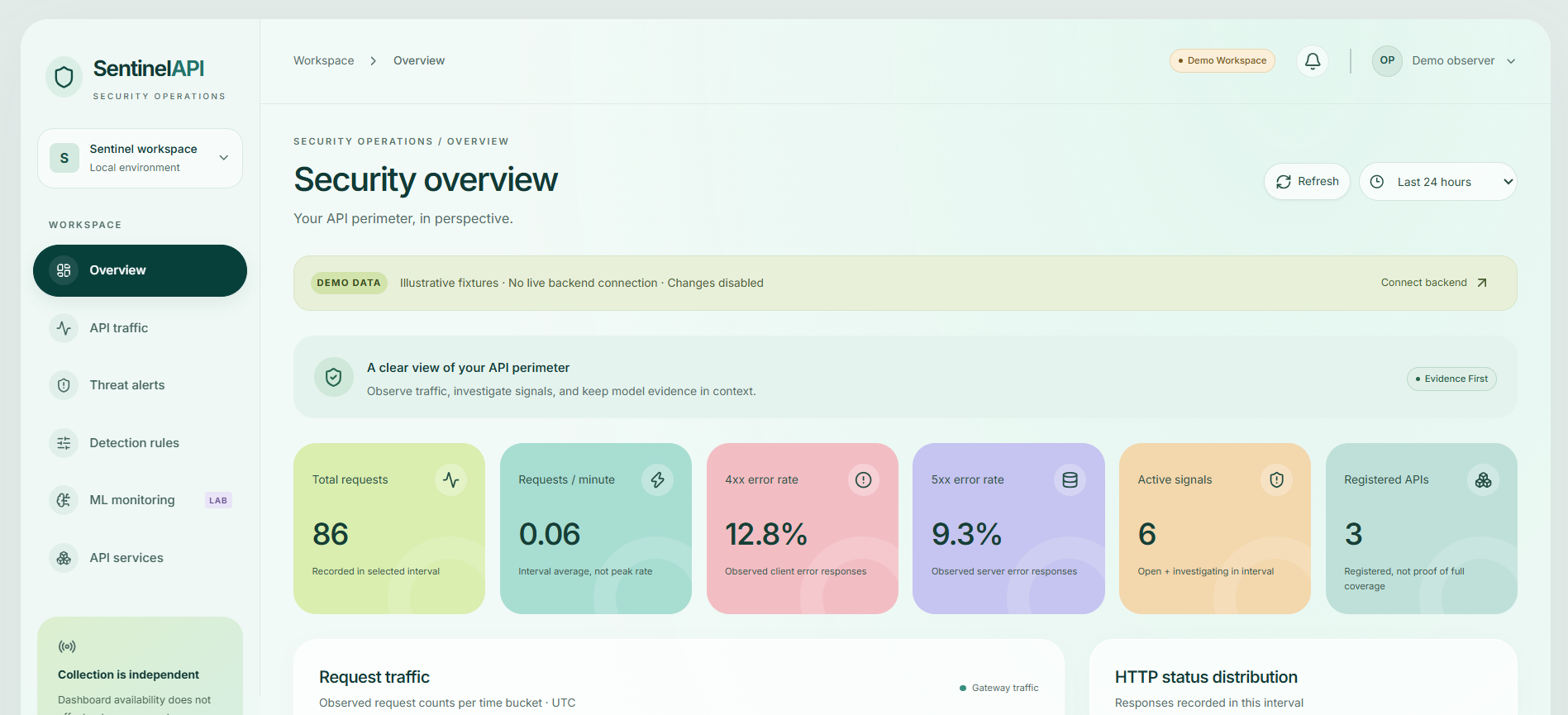
Task: Click the Requests per minute lightning icon
Action: pos(657,479)
